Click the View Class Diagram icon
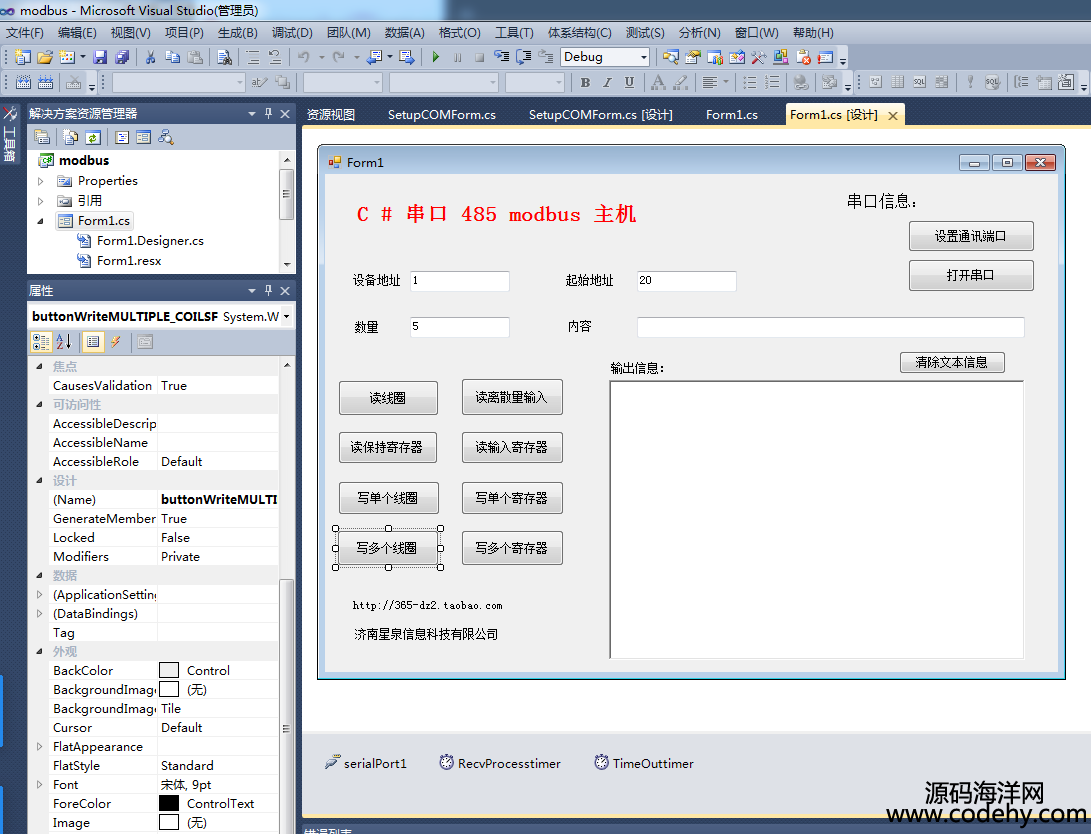Image resolution: width=1091 pixels, height=834 pixels. click(x=166, y=137)
